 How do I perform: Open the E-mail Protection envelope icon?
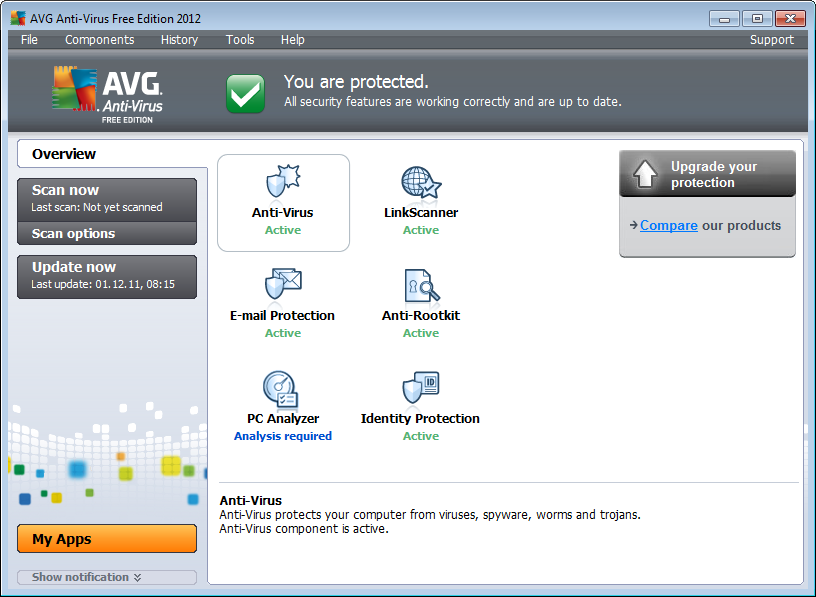(x=283, y=285)
